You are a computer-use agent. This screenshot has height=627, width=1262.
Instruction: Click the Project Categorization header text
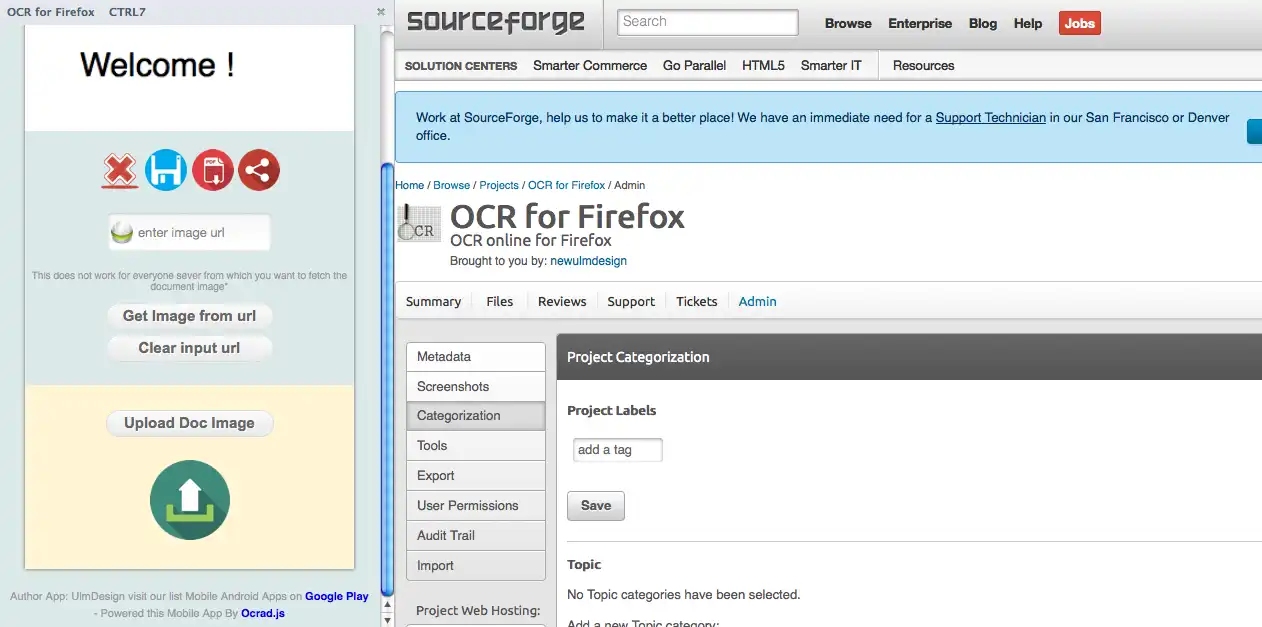638,357
